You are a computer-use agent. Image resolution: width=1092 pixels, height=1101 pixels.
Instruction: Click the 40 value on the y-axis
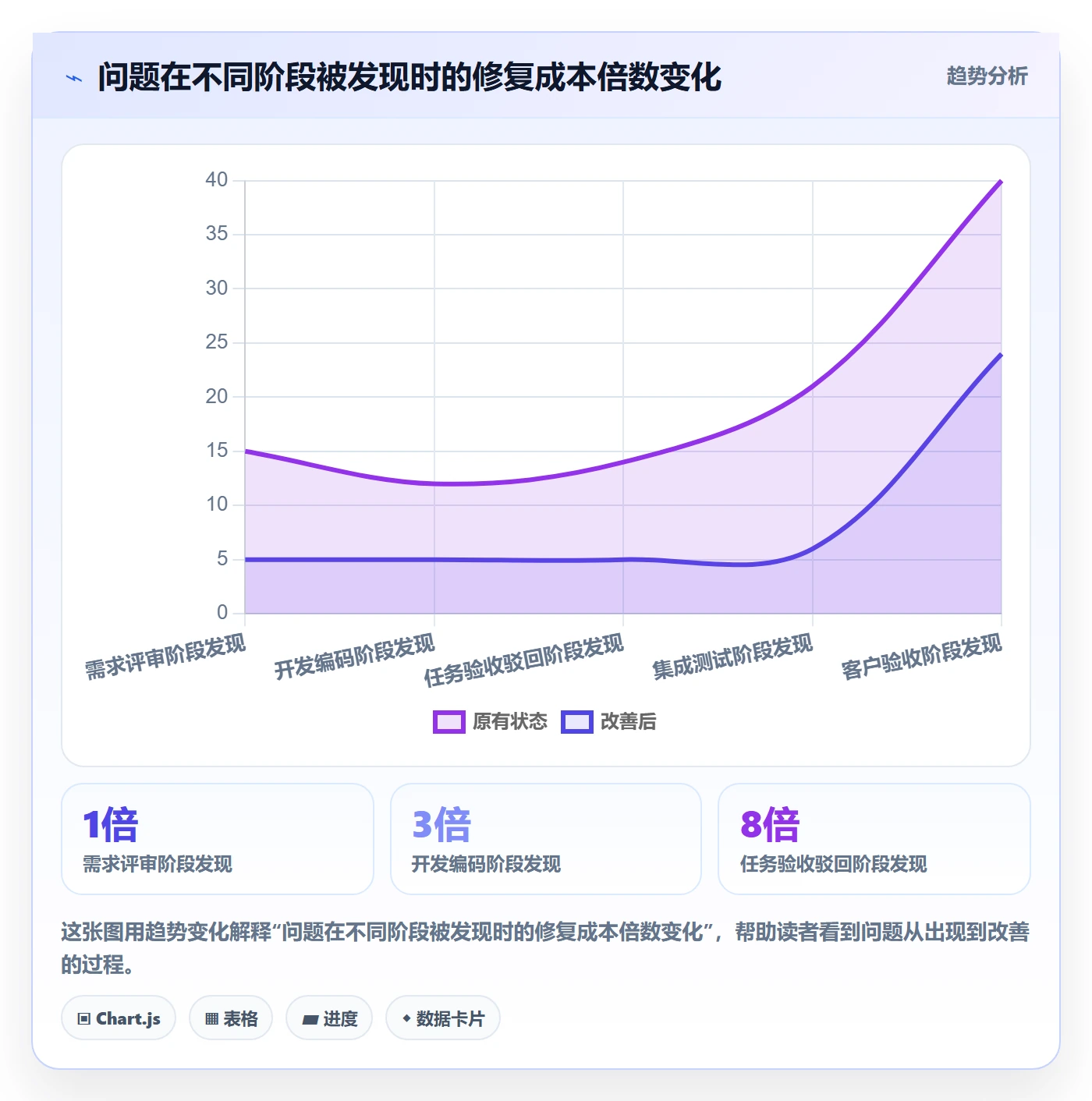217,180
